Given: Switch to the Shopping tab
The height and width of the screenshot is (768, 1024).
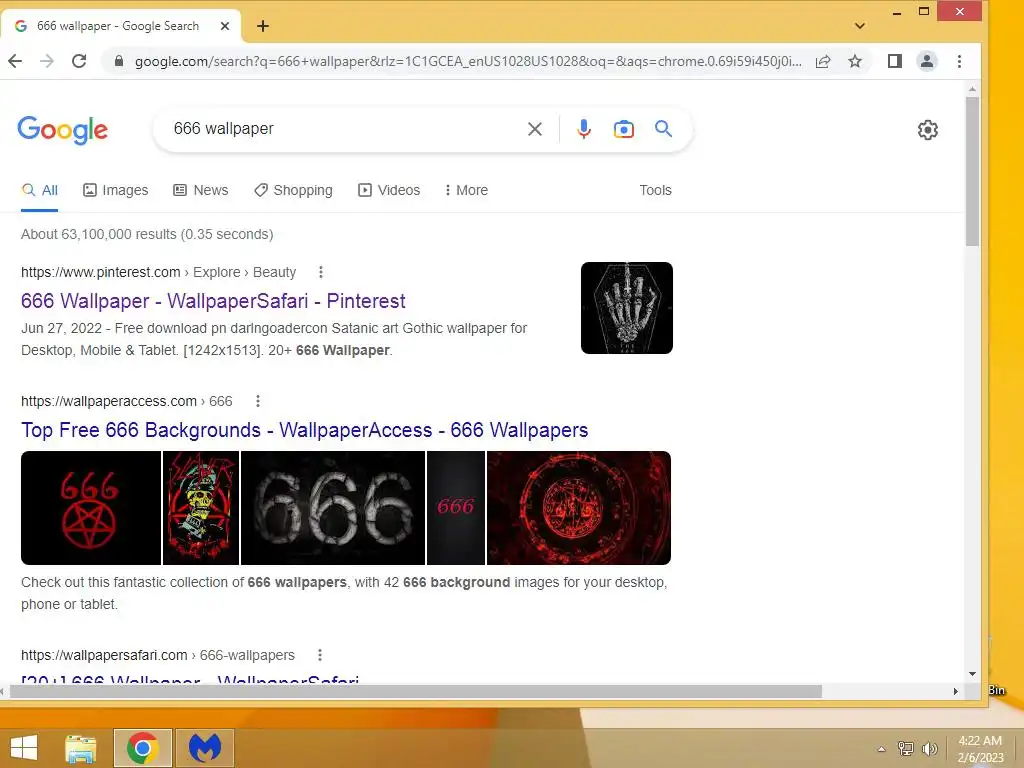Looking at the screenshot, I should [293, 191].
